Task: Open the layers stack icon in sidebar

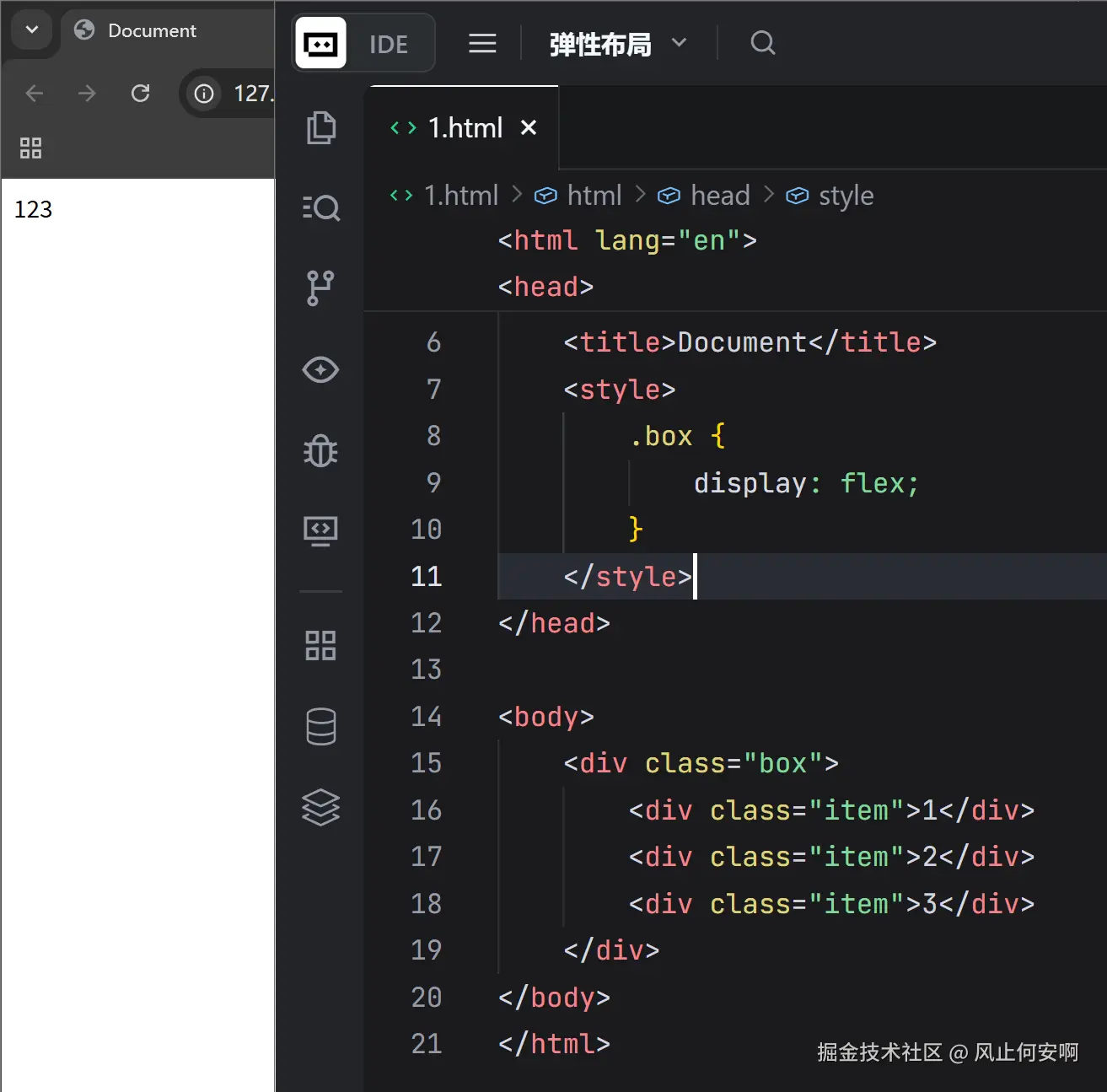Action: click(320, 807)
